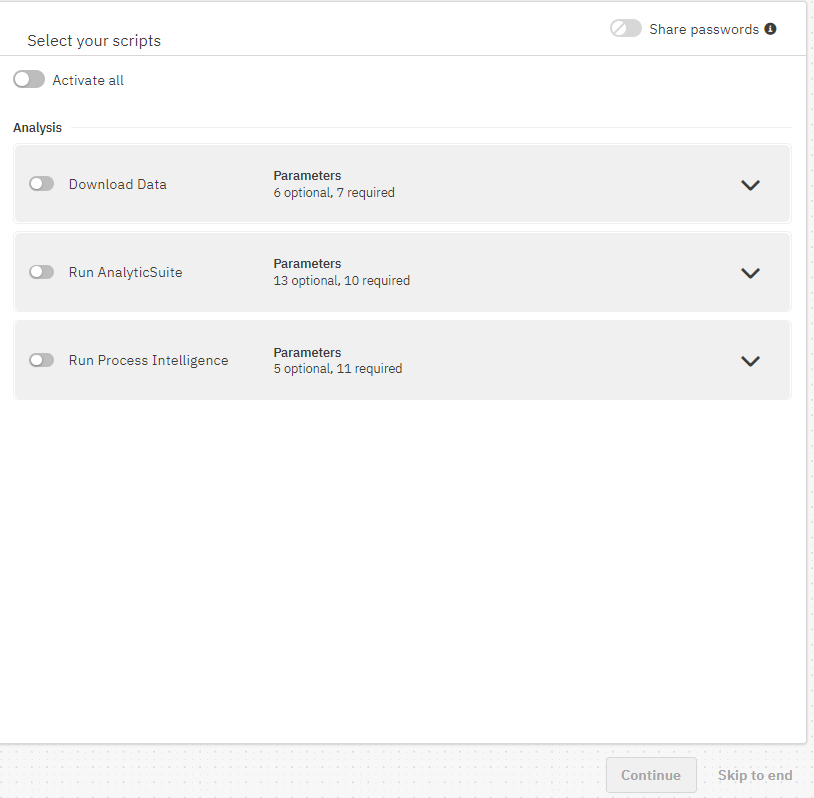Click the 'Select your scripts' heading
Viewport: 814px width, 798px height.
[x=94, y=41]
